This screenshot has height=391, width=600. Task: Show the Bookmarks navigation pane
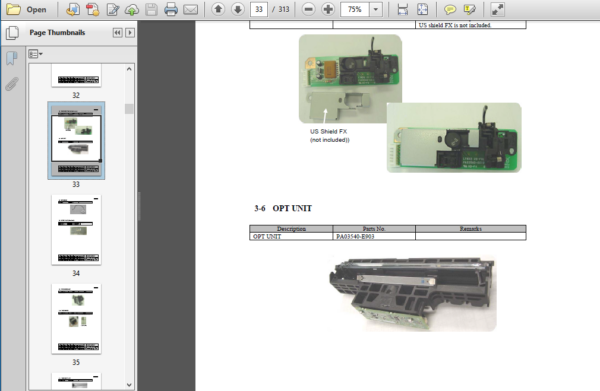pos(12,58)
